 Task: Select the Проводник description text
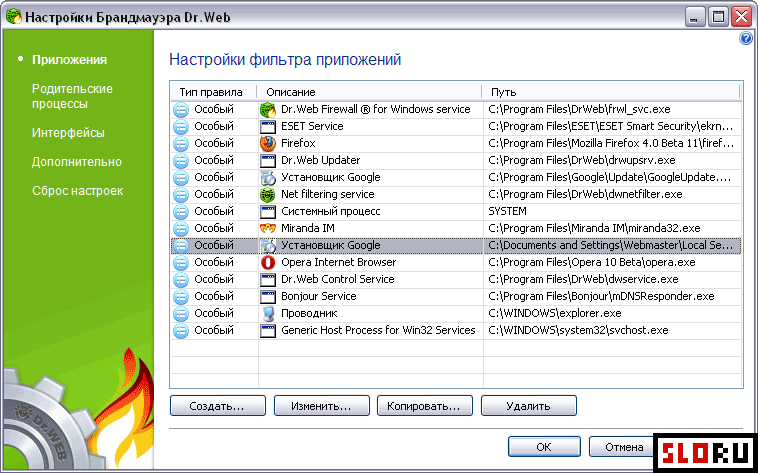point(309,313)
